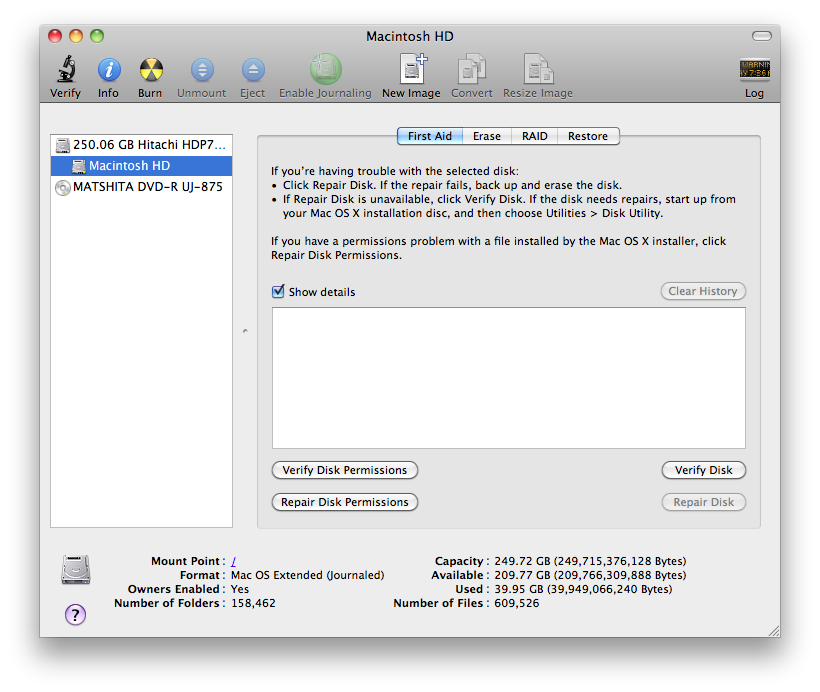
Task: Click the Format value Mac OS Extended (Journaled)
Action: click(x=308, y=575)
